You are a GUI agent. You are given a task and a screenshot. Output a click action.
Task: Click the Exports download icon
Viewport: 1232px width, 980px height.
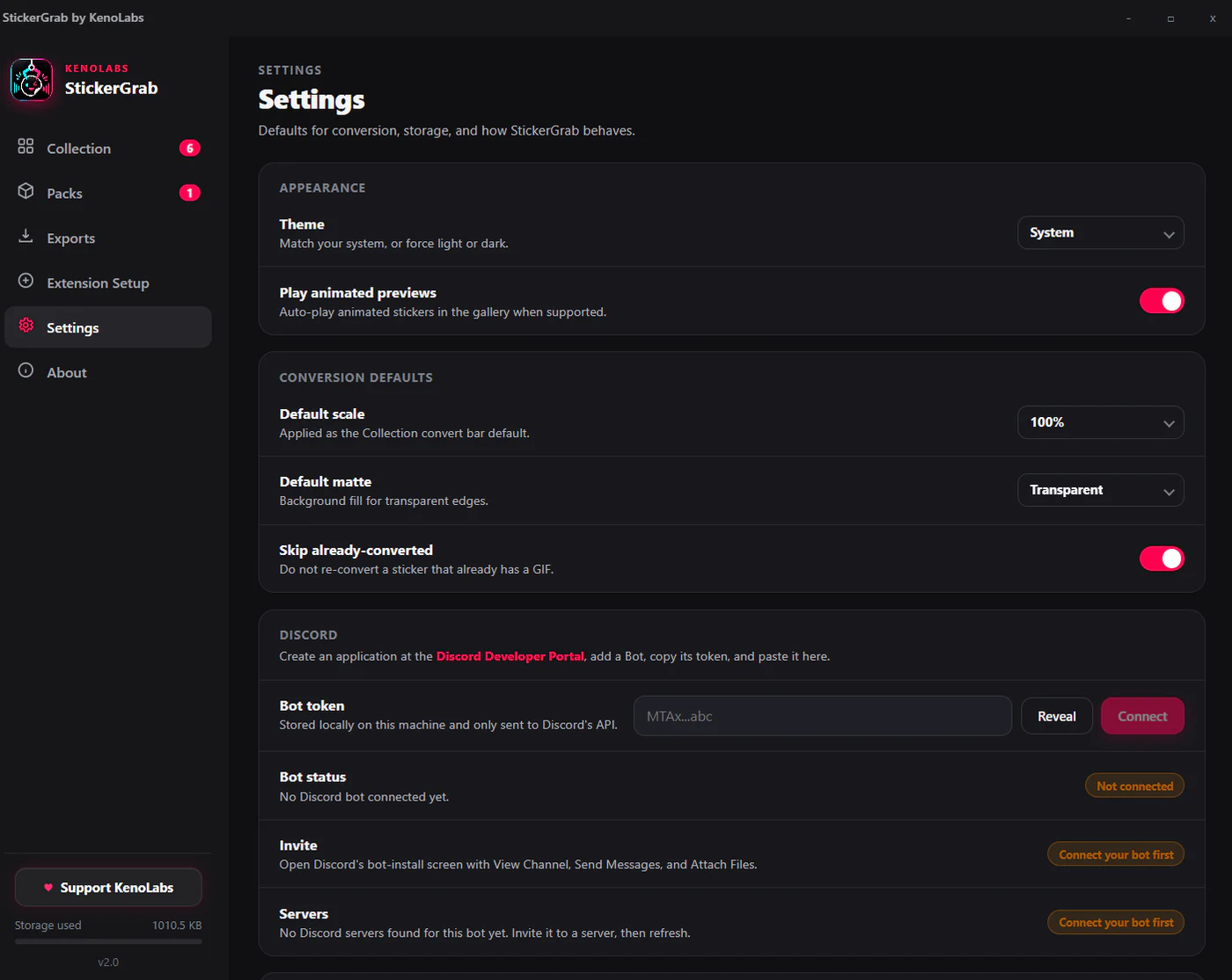click(x=26, y=236)
